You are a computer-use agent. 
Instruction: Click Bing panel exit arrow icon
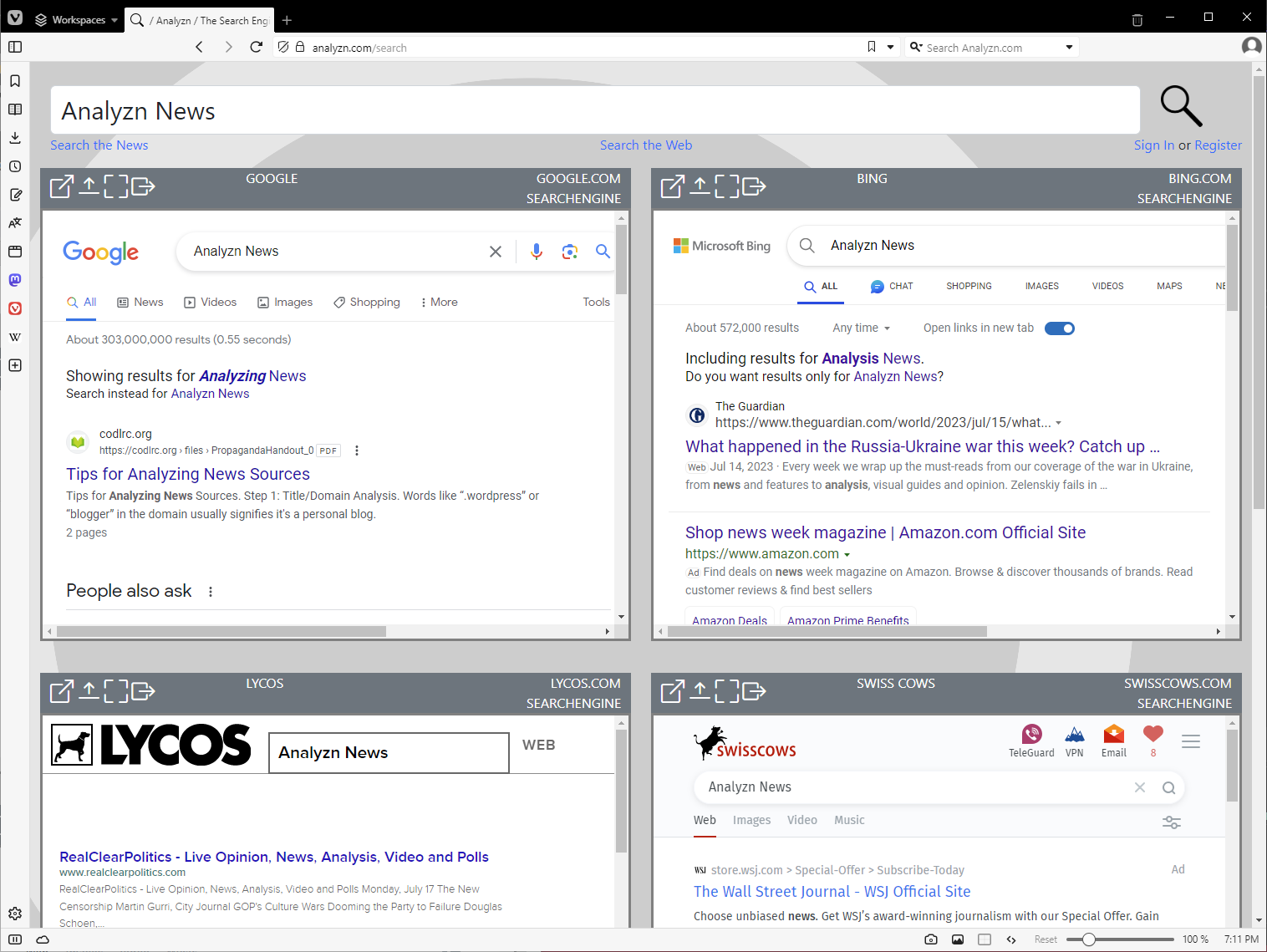[x=754, y=186]
